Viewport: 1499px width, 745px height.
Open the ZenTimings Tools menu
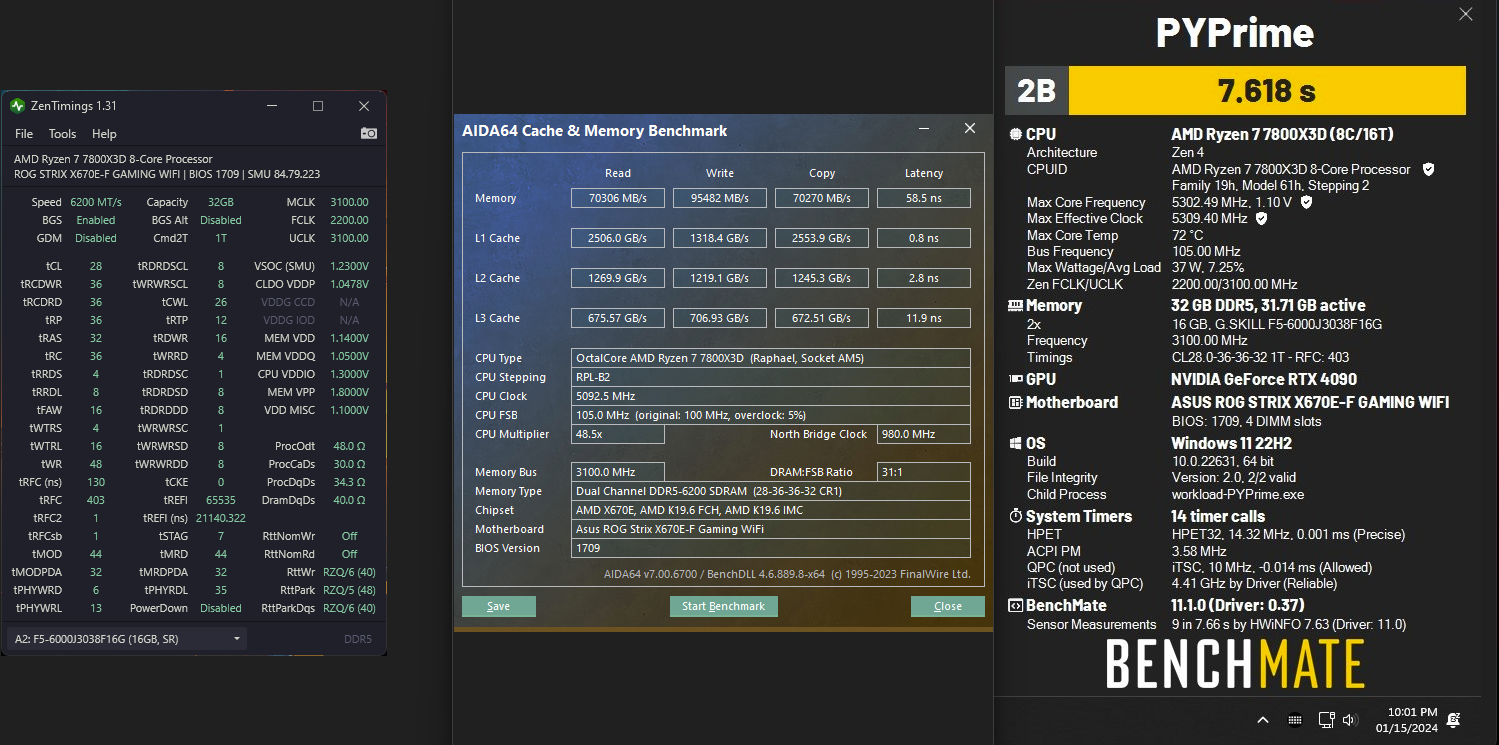tap(62, 133)
